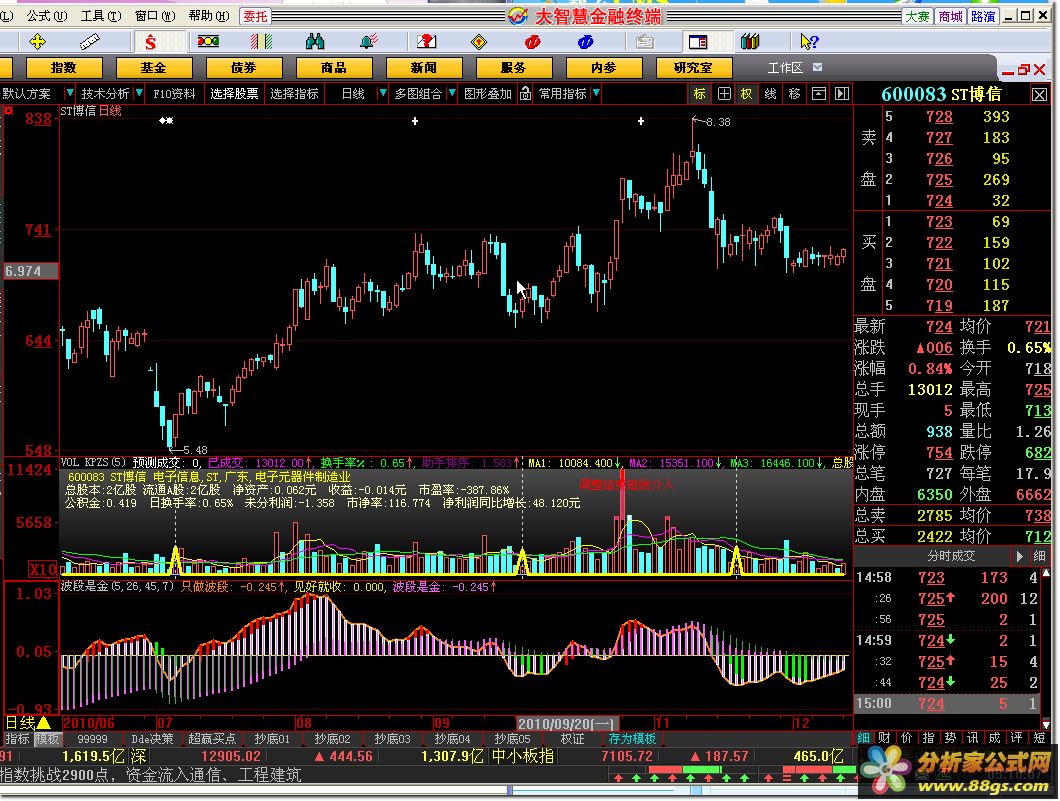Select the 超赢买点 indicator tab
This screenshot has height=801, width=1060.
pyautogui.click(x=212, y=739)
